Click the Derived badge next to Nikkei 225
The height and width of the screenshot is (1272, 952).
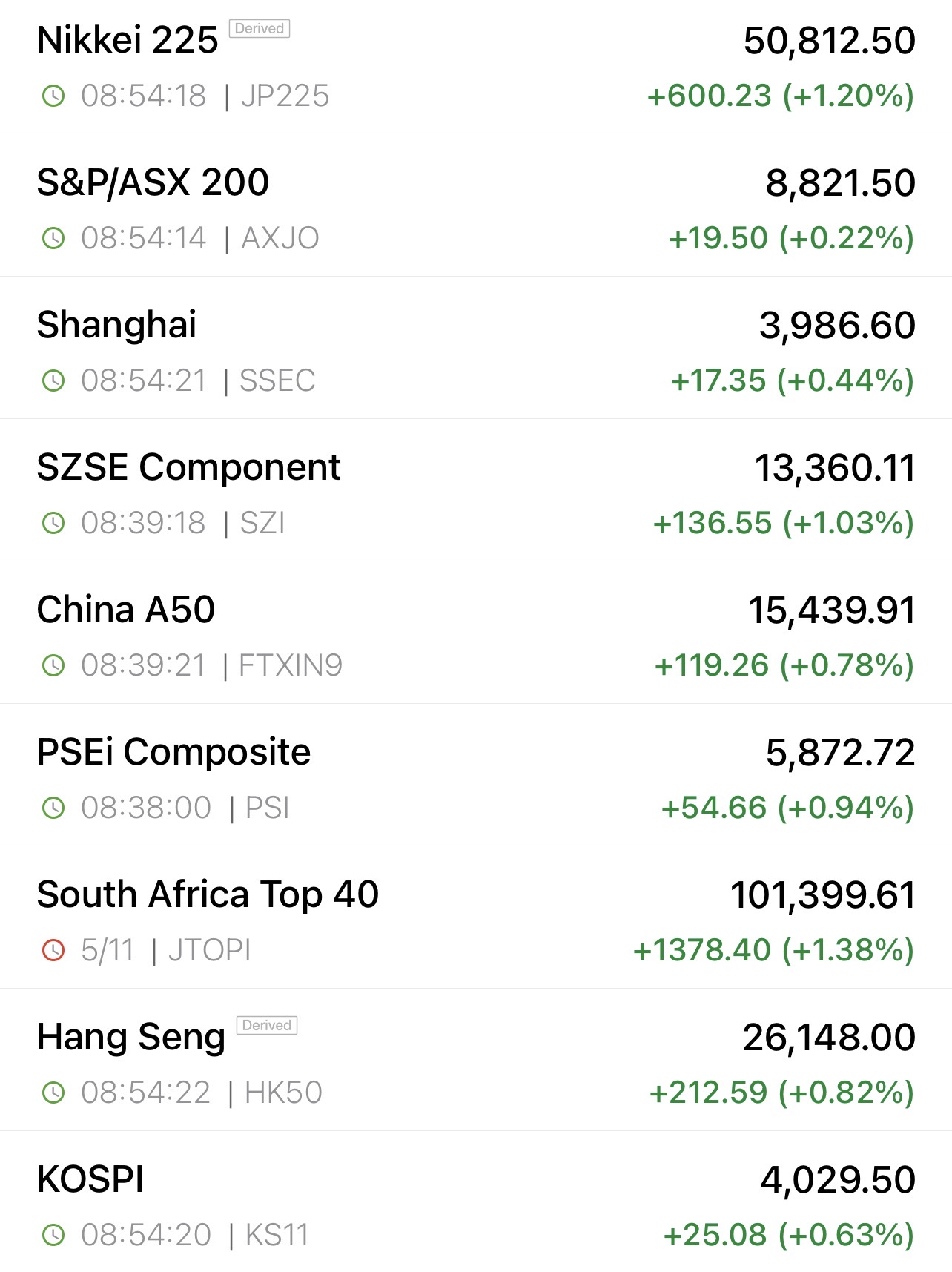point(260,29)
